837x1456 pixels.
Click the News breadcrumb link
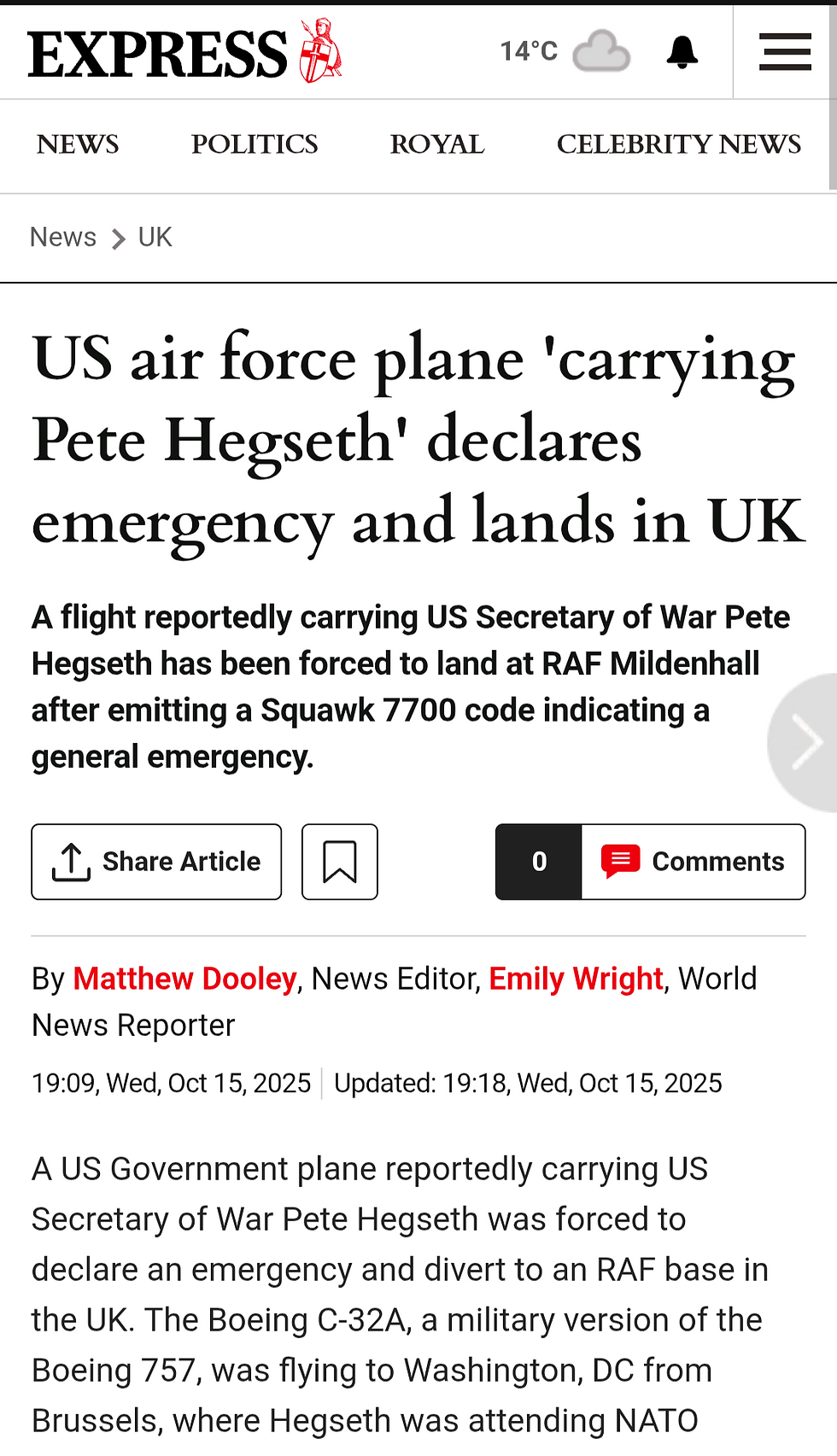click(x=63, y=237)
